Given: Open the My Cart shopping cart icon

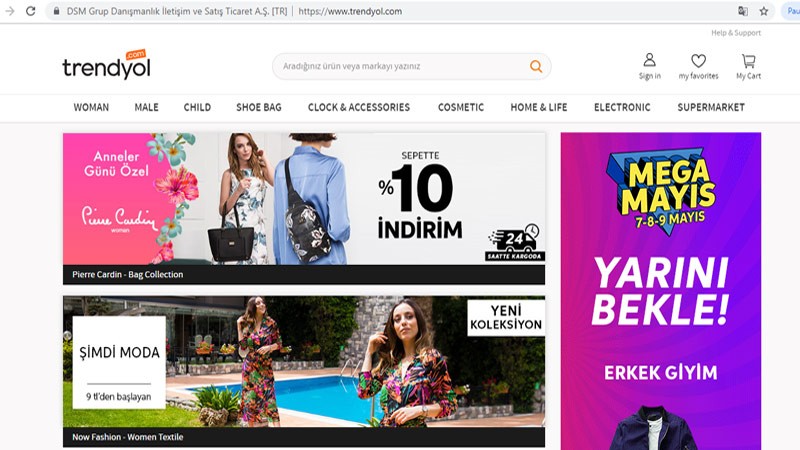Looking at the screenshot, I should point(748,61).
